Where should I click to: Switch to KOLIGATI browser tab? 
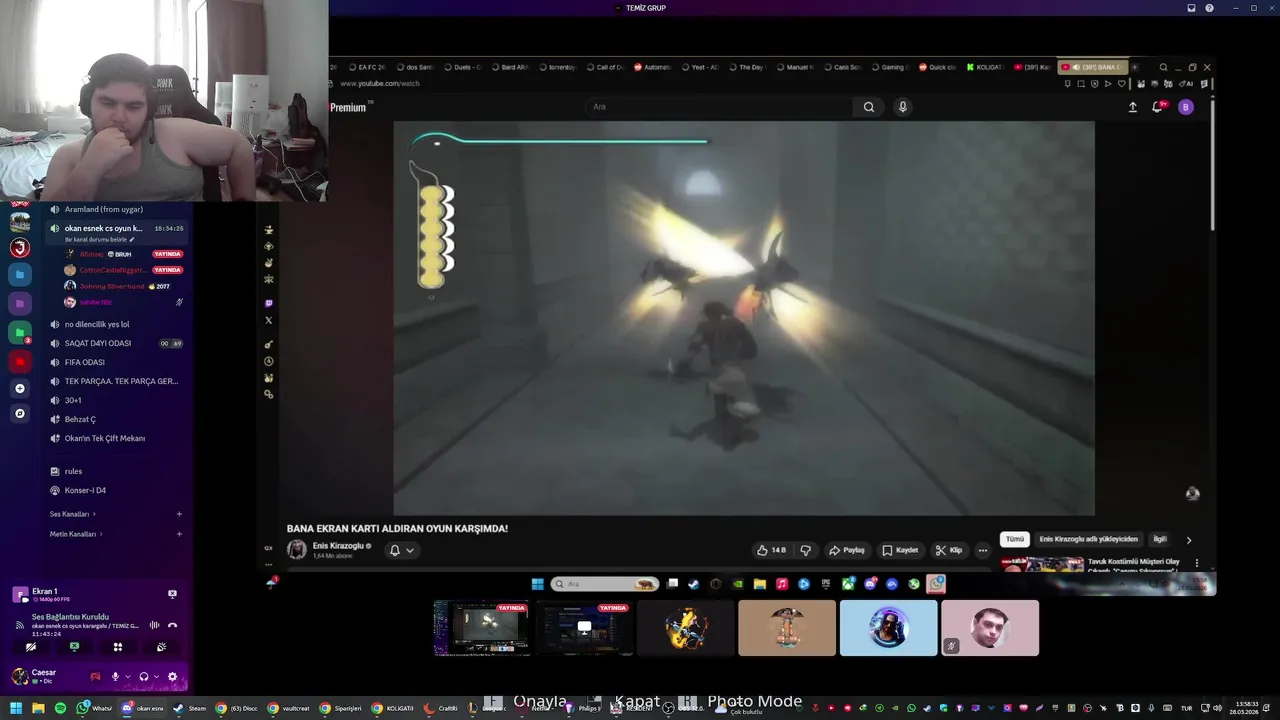tap(984, 67)
